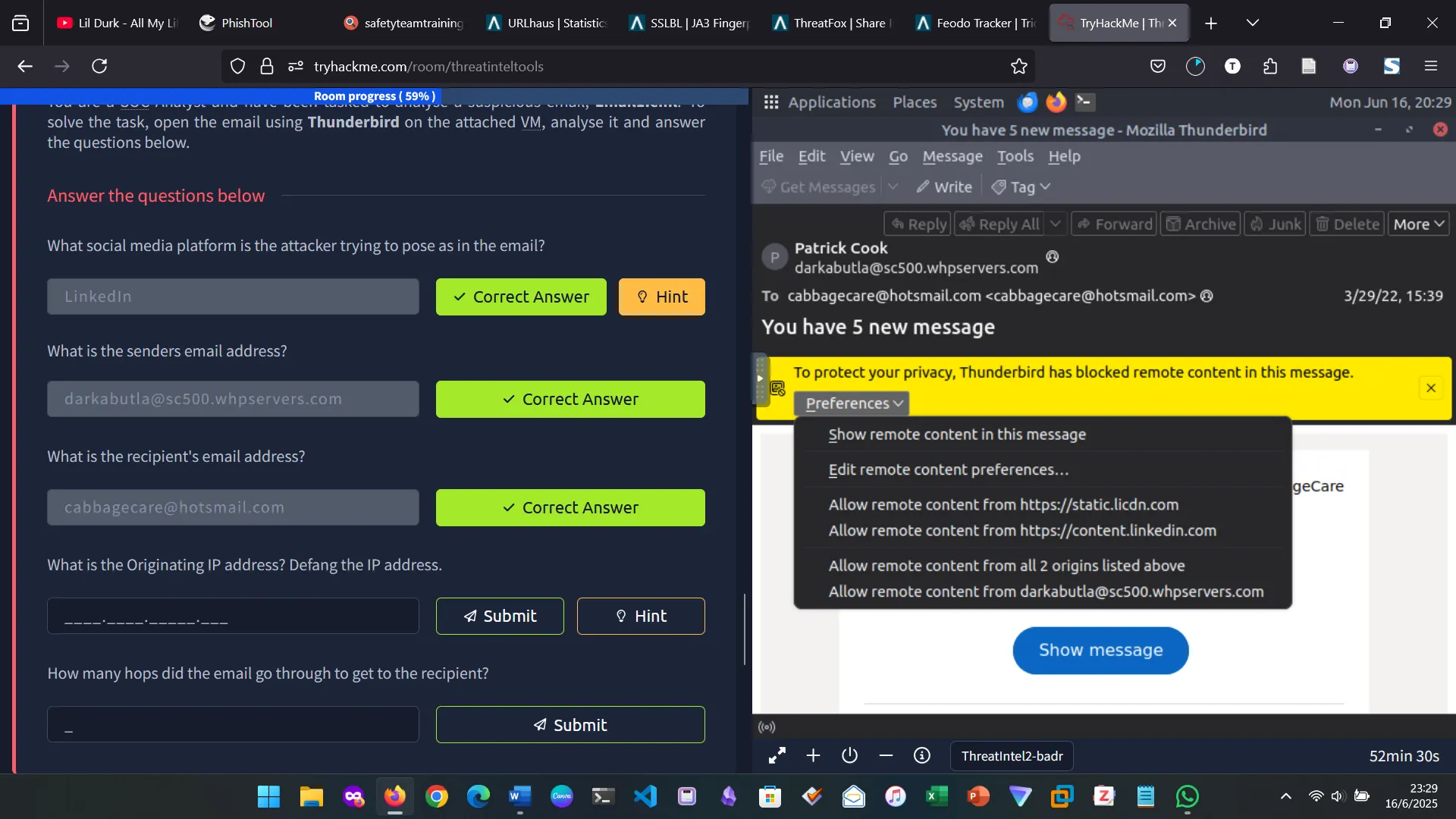Expand the Reply All dropdown arrow

(1055, 224)
